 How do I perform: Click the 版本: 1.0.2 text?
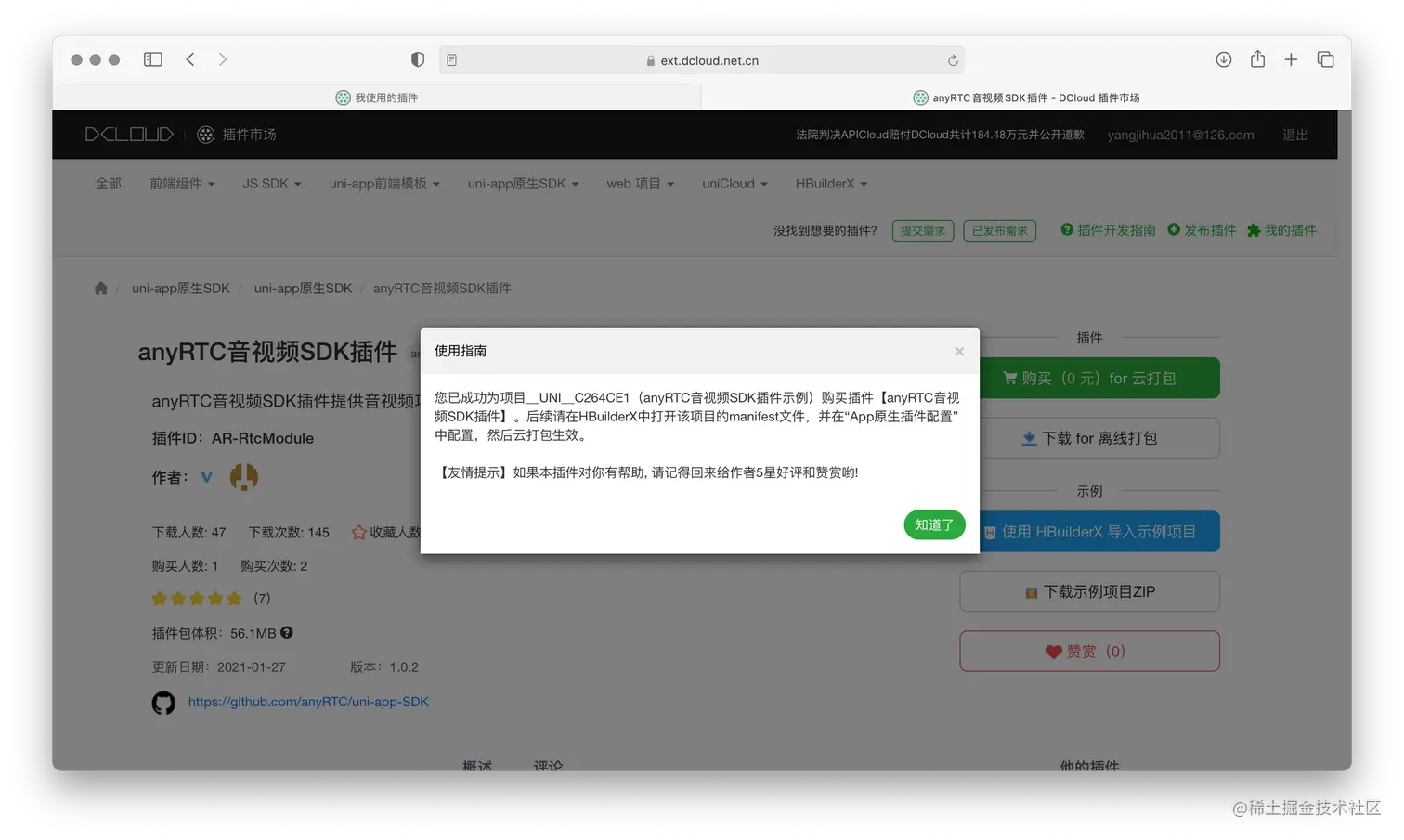(x=384, y=667)
